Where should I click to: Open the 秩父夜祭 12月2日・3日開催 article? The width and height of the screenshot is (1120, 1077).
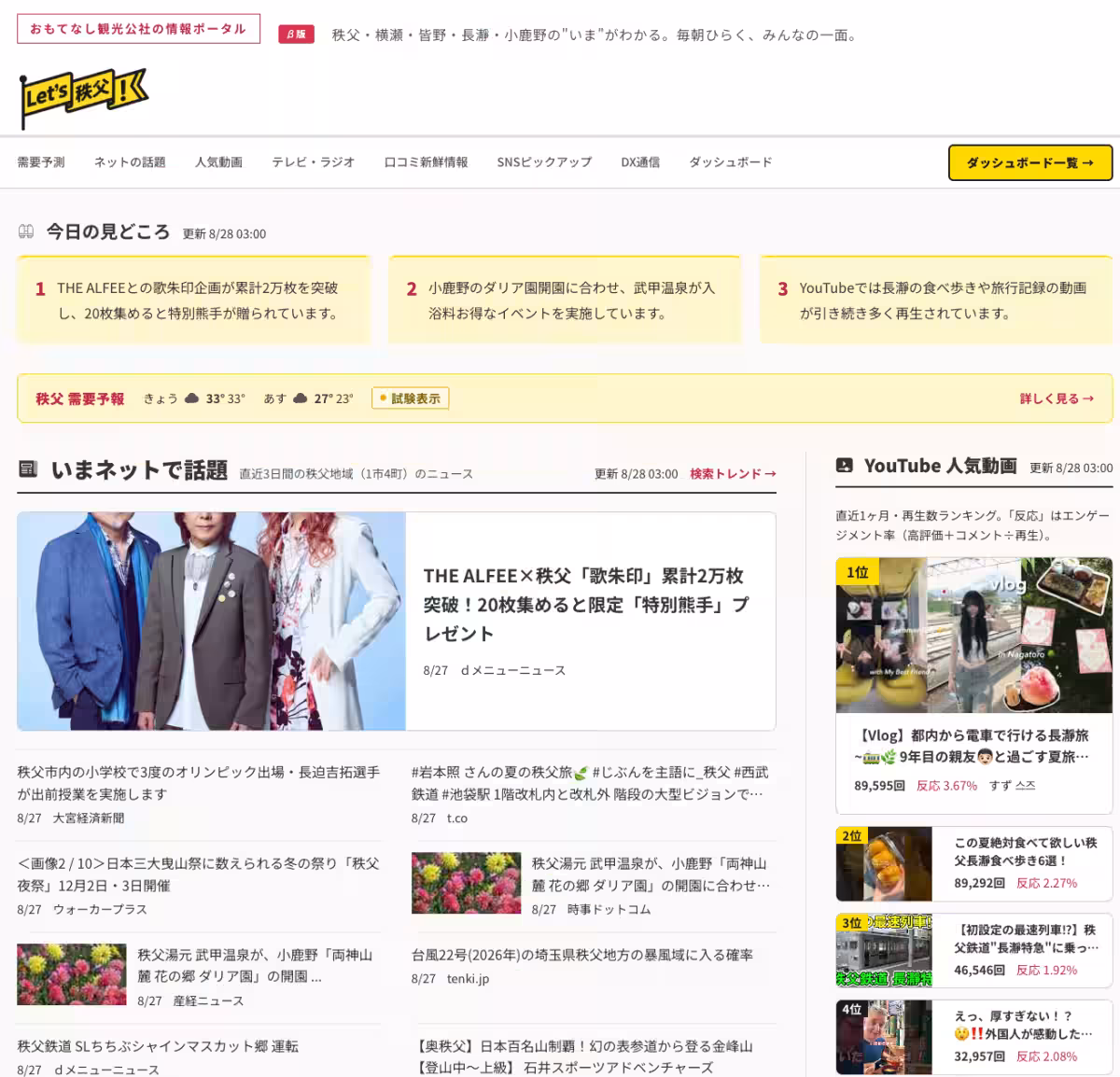click(199, 874)
